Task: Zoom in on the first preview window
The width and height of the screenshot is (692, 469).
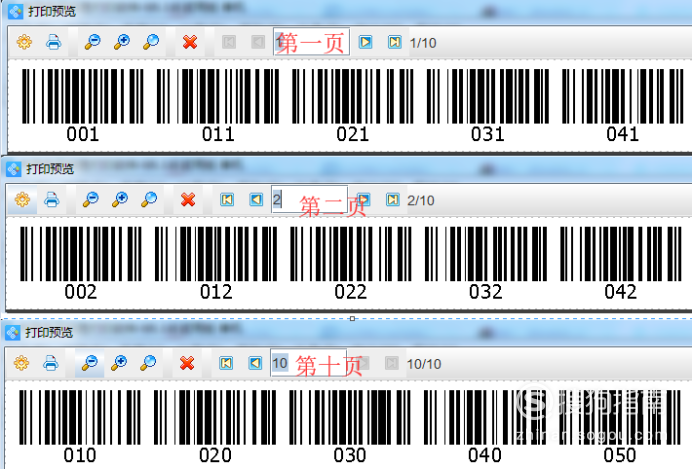Action: pyautogui.click(x=122, y=42)
